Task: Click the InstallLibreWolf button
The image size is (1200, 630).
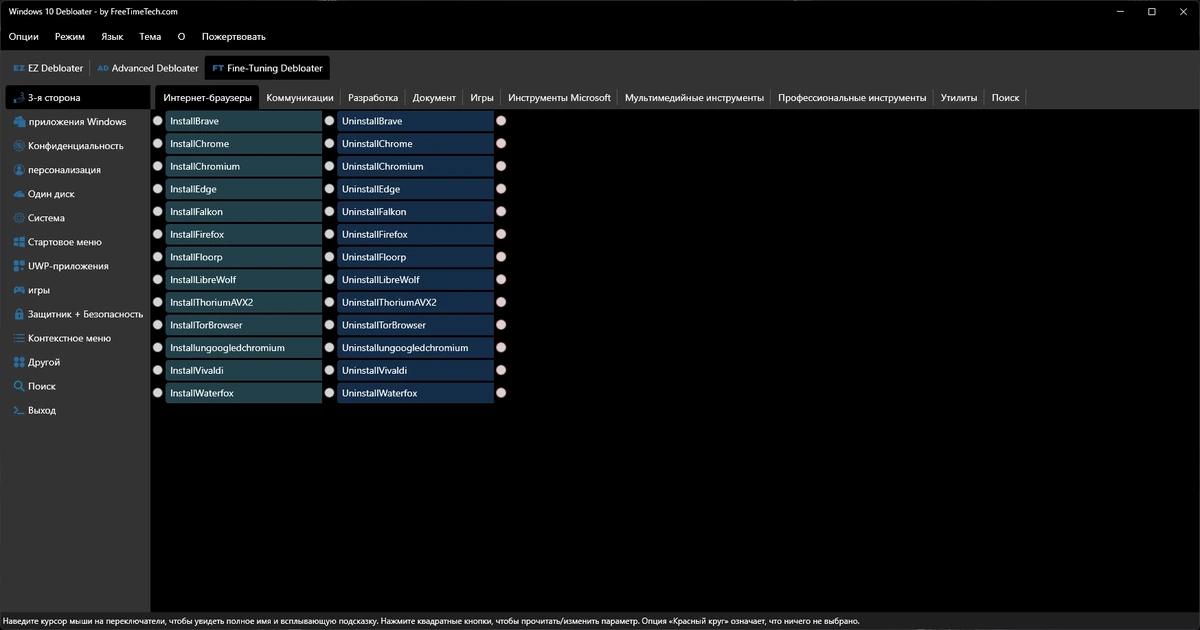Action: [x=244, y=280]
